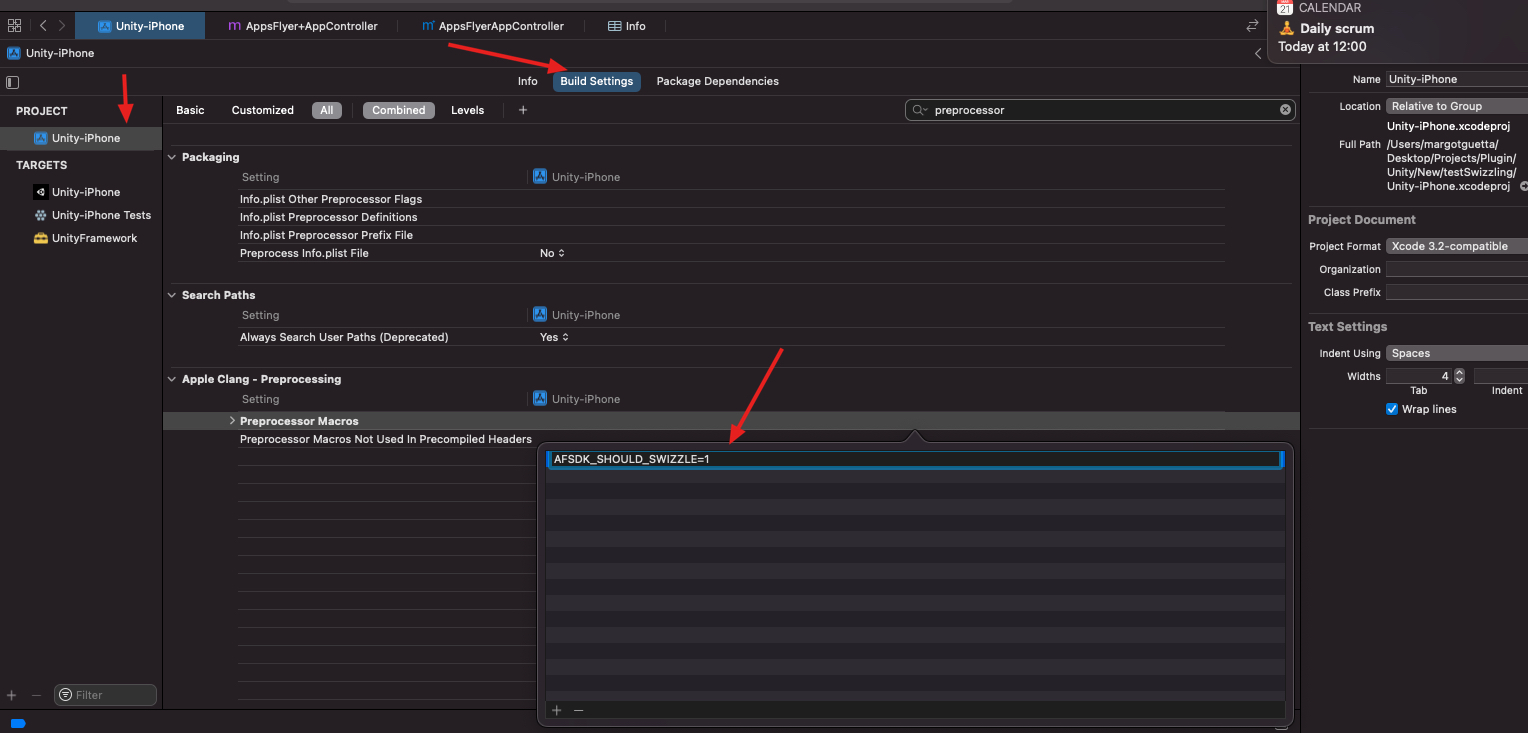Click the magnifier in the search field
The width and height of the screenshot is (1528, 733).
click(918, 110)
